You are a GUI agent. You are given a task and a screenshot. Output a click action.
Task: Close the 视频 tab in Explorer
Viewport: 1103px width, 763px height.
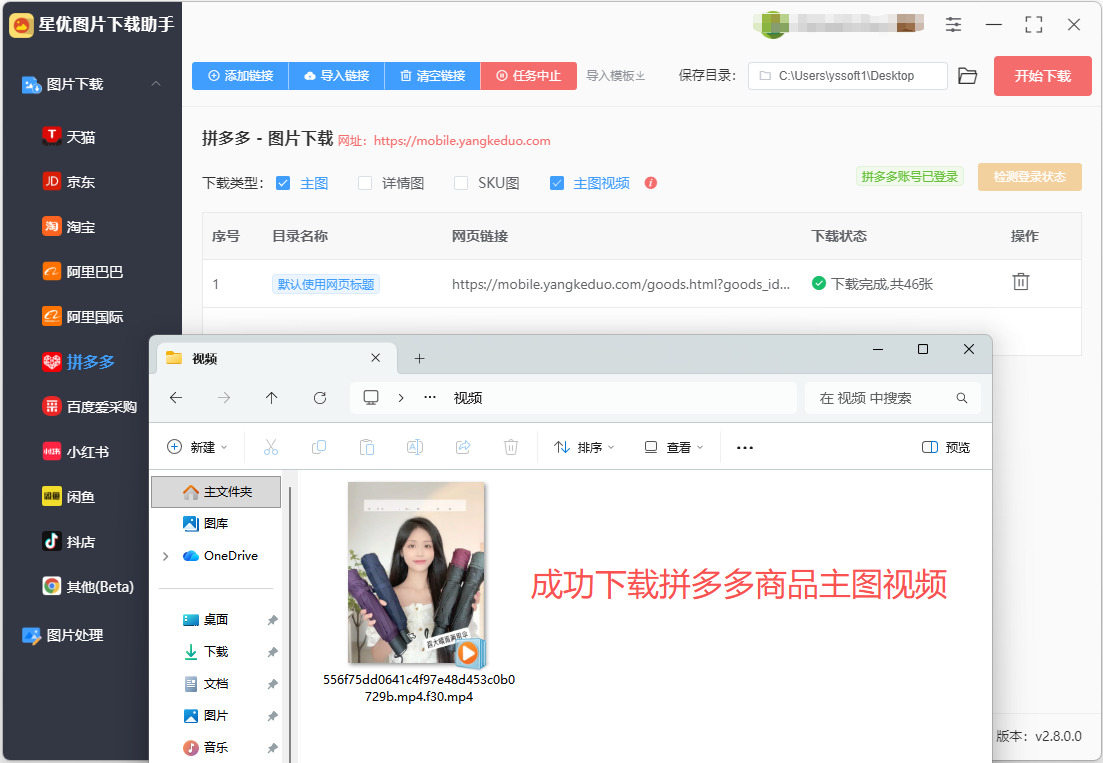pyautogui.click(x=376, y=358)
